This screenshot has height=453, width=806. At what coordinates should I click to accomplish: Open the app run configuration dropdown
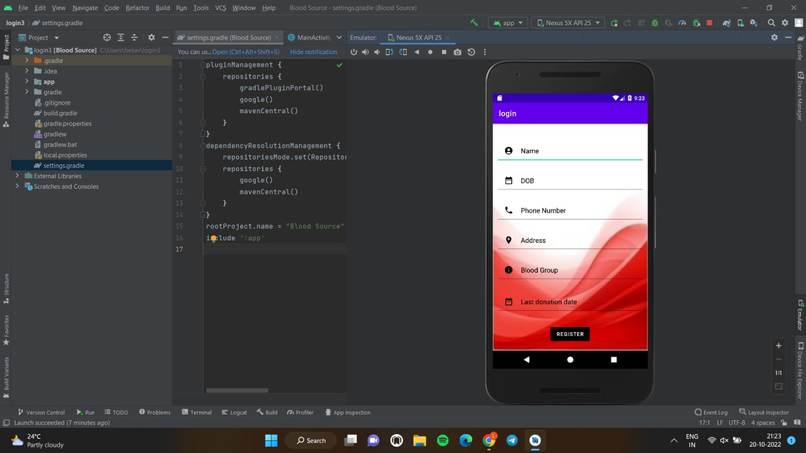pyautogui.click(x=508, y=23)
